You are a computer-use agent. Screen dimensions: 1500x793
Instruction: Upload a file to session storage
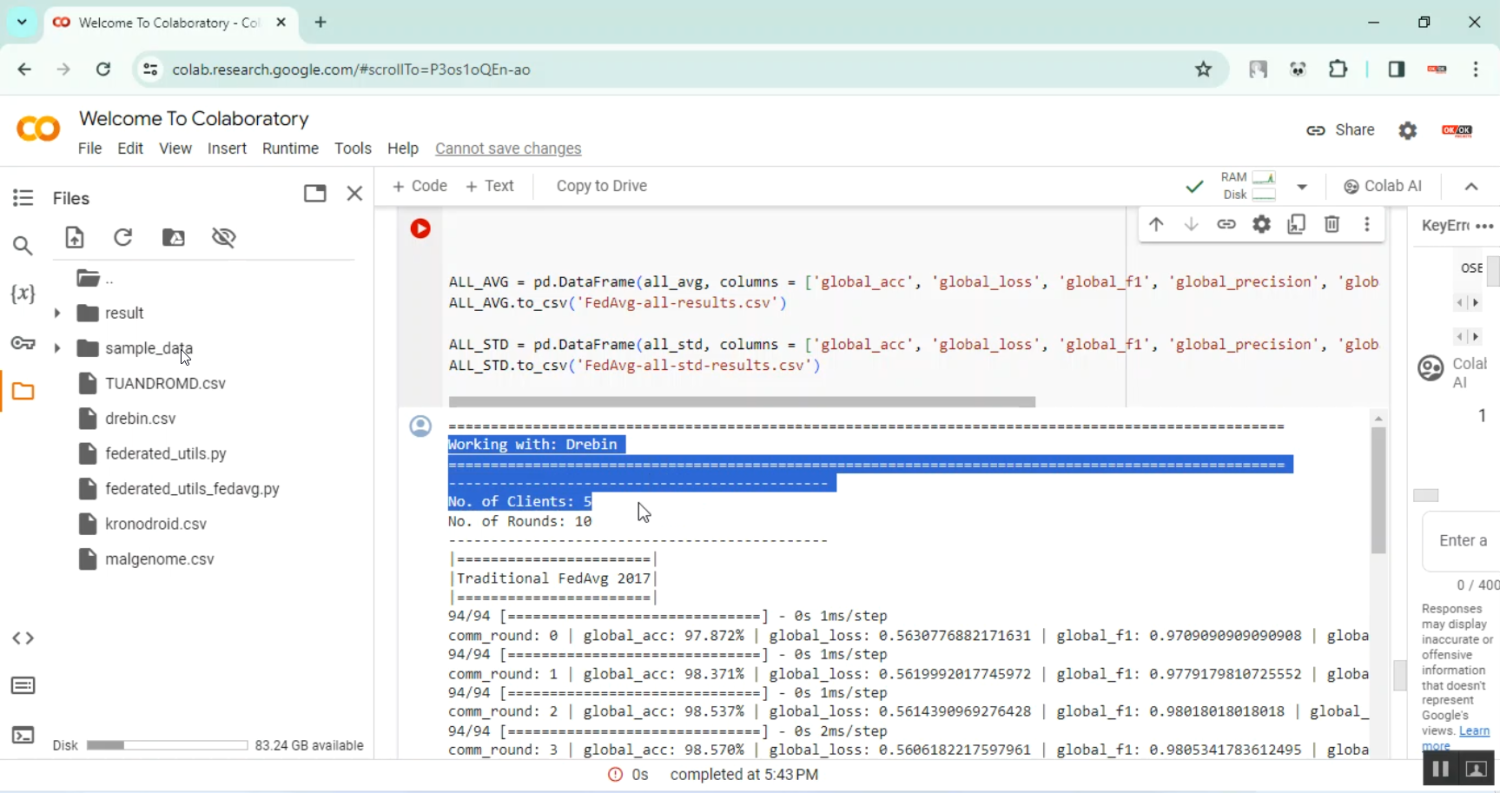(74, 237)
